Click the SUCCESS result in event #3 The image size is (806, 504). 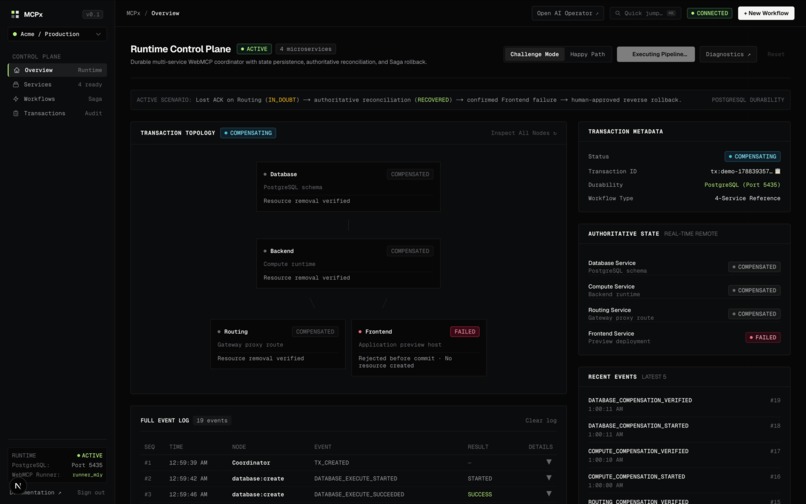(480, 494)
